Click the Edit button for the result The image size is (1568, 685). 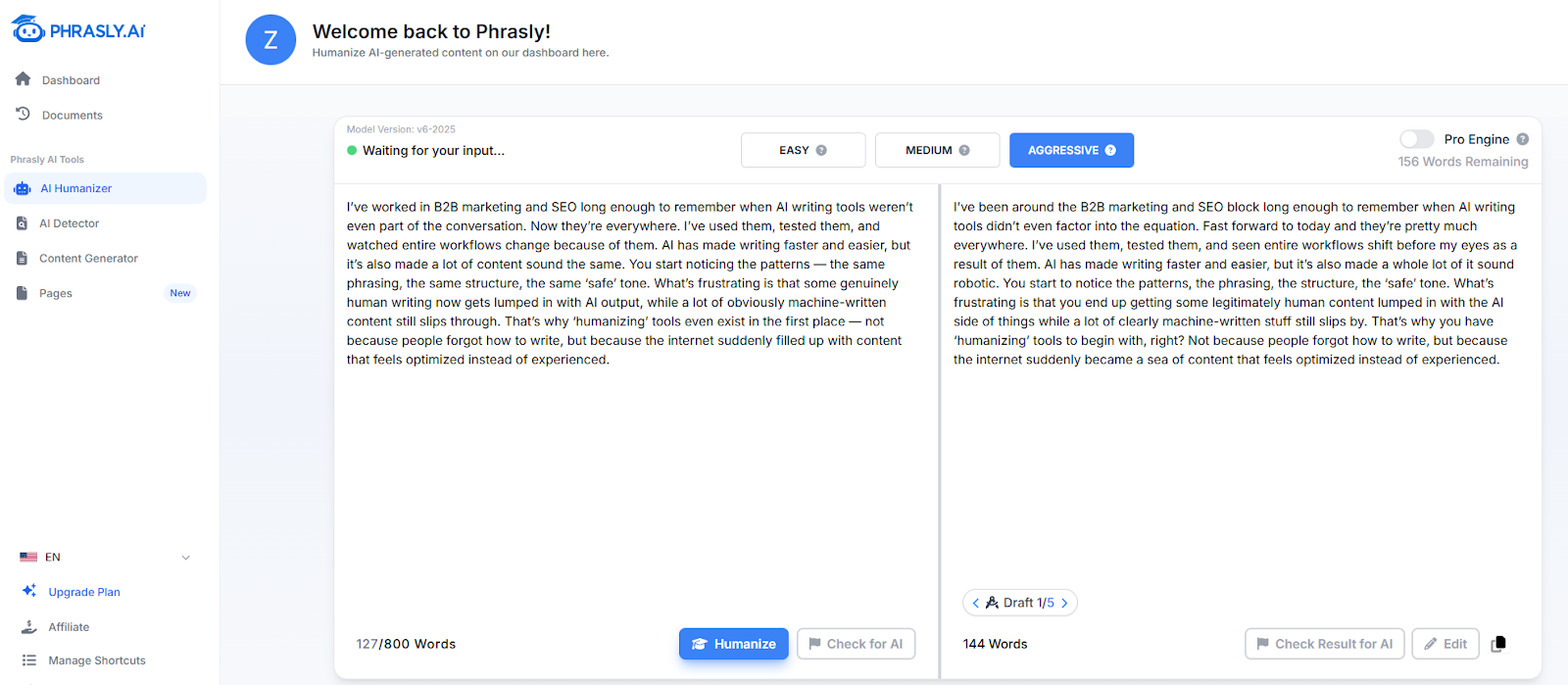pyautogui.click(x=1445, y=643)
